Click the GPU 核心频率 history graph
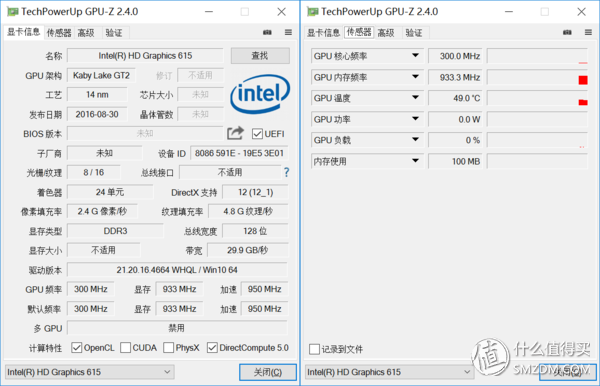600x386 pixels. click(x=537, y=56)
